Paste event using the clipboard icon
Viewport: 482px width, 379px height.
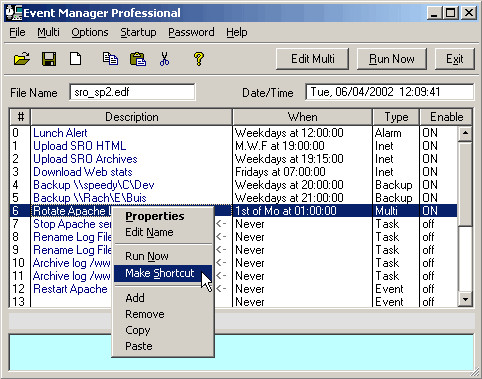138,59
